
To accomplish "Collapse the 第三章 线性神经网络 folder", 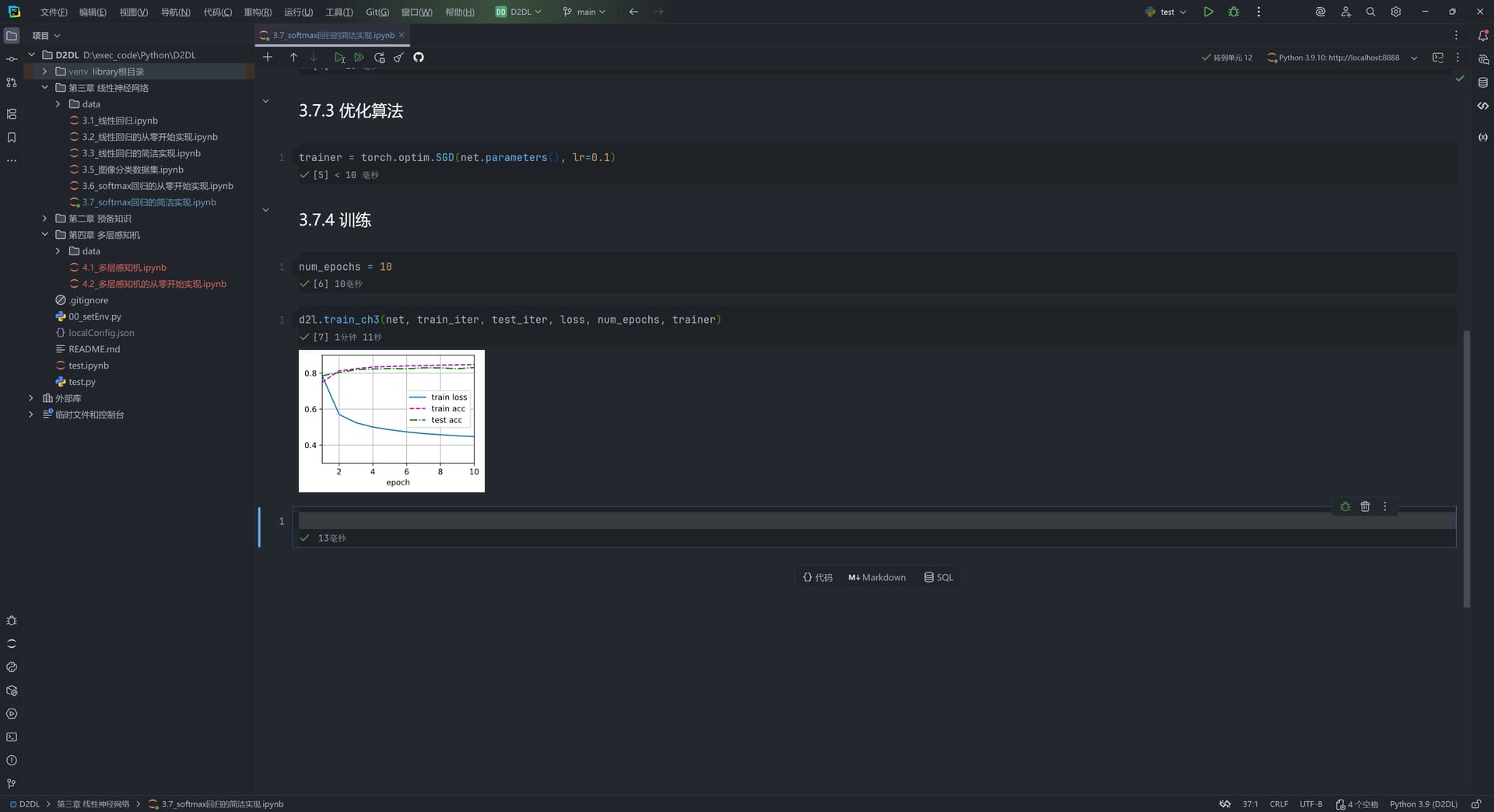I will pos(44,88).
